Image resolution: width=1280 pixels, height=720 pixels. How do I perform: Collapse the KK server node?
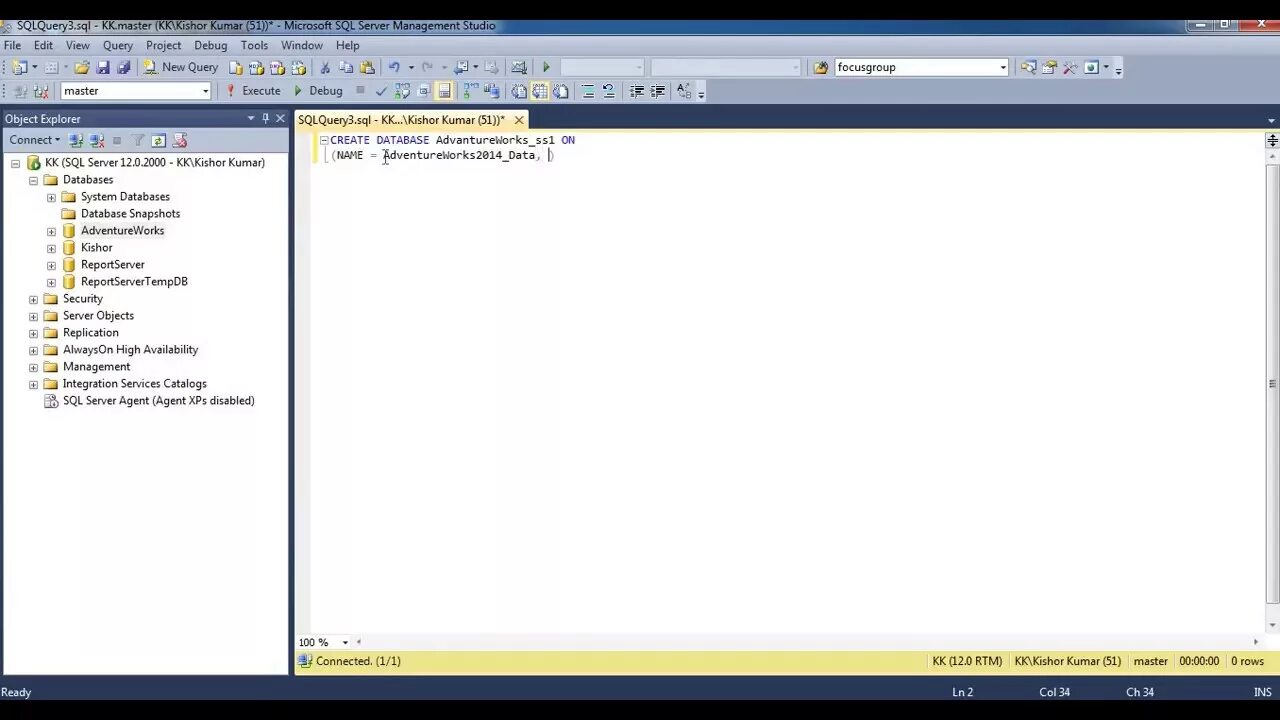coord(15,163)
